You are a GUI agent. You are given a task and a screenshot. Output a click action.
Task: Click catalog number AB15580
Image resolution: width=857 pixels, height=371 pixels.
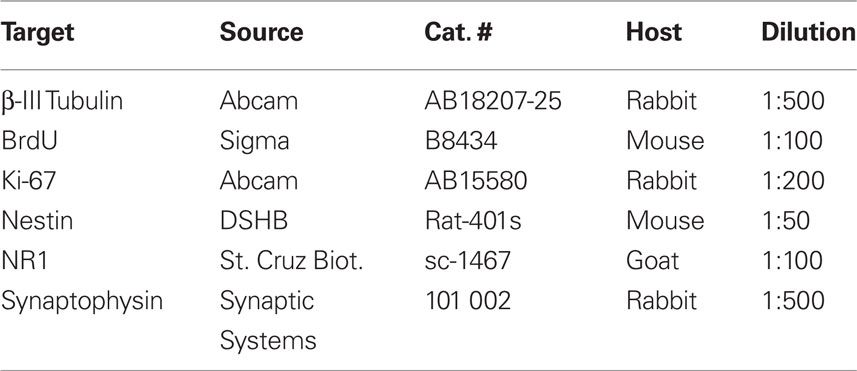(x=476, y=181)
